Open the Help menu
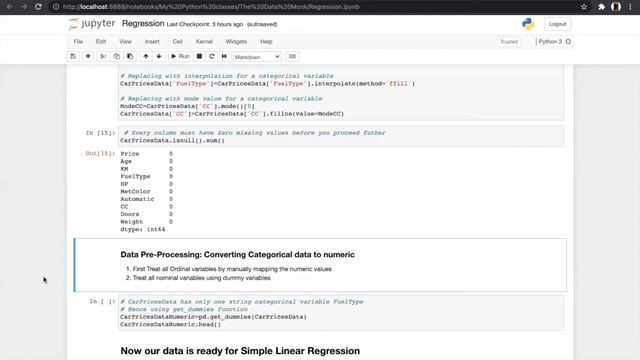This screenshot has width=640, height=360. click(266, 42)
